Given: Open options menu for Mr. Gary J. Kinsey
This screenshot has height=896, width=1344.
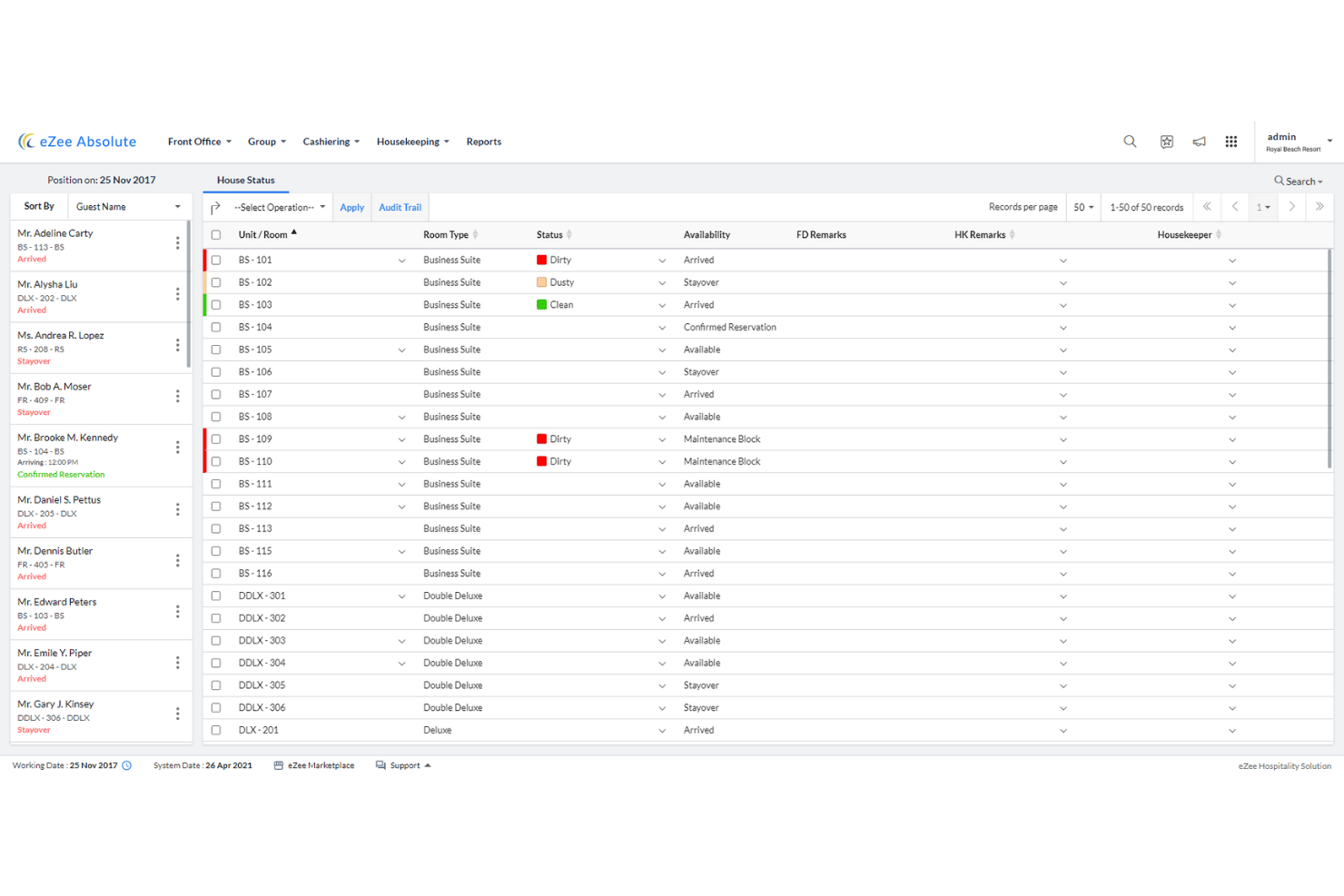Looking at the screenshot, I should coord(177,714).
